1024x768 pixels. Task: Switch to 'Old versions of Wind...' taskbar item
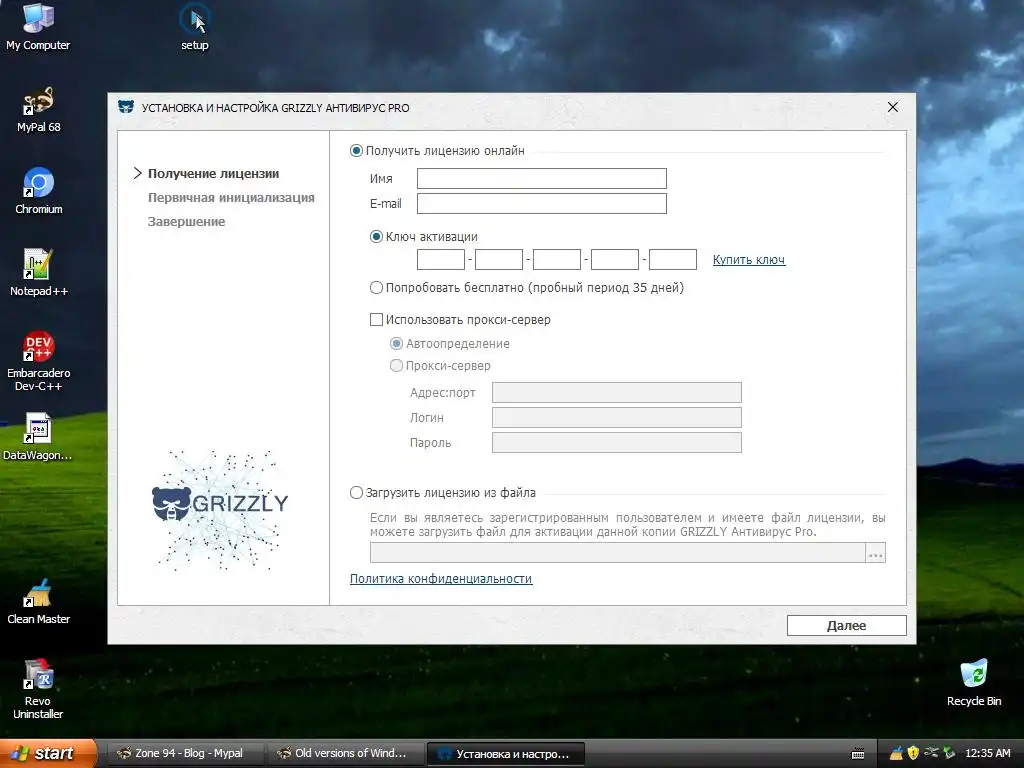click(345, 754)
